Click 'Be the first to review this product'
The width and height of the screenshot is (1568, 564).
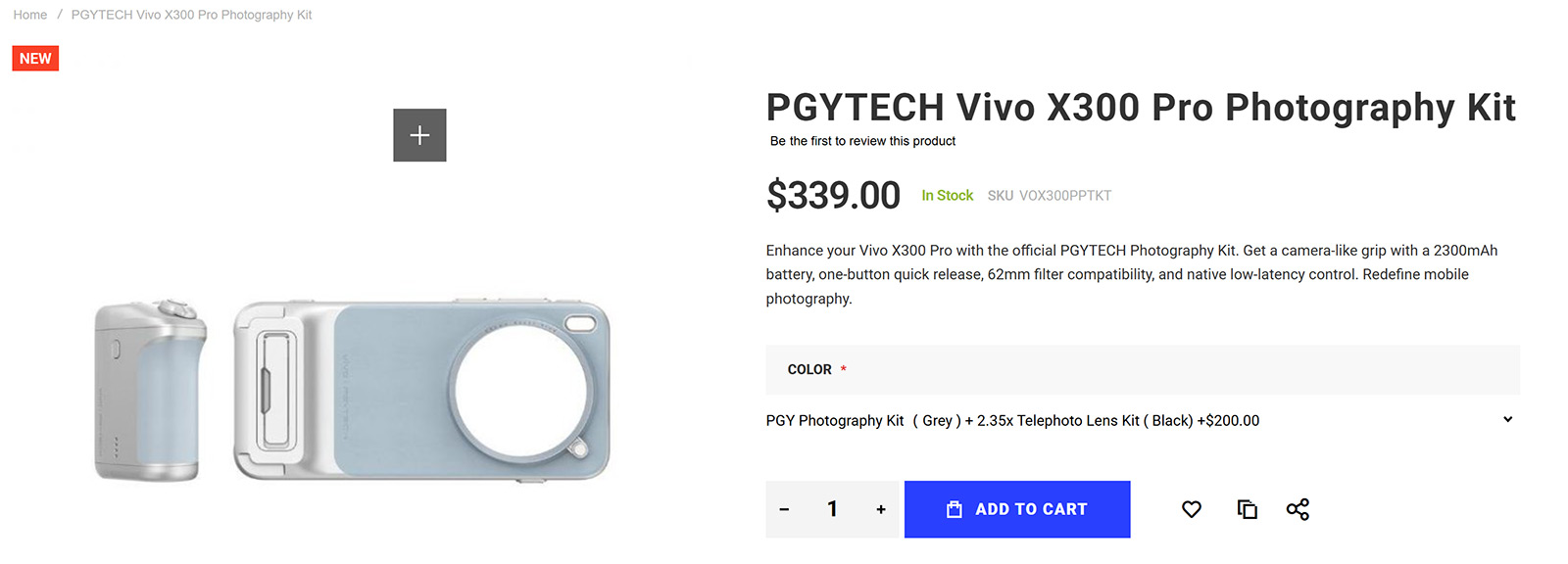coord(862,141)
